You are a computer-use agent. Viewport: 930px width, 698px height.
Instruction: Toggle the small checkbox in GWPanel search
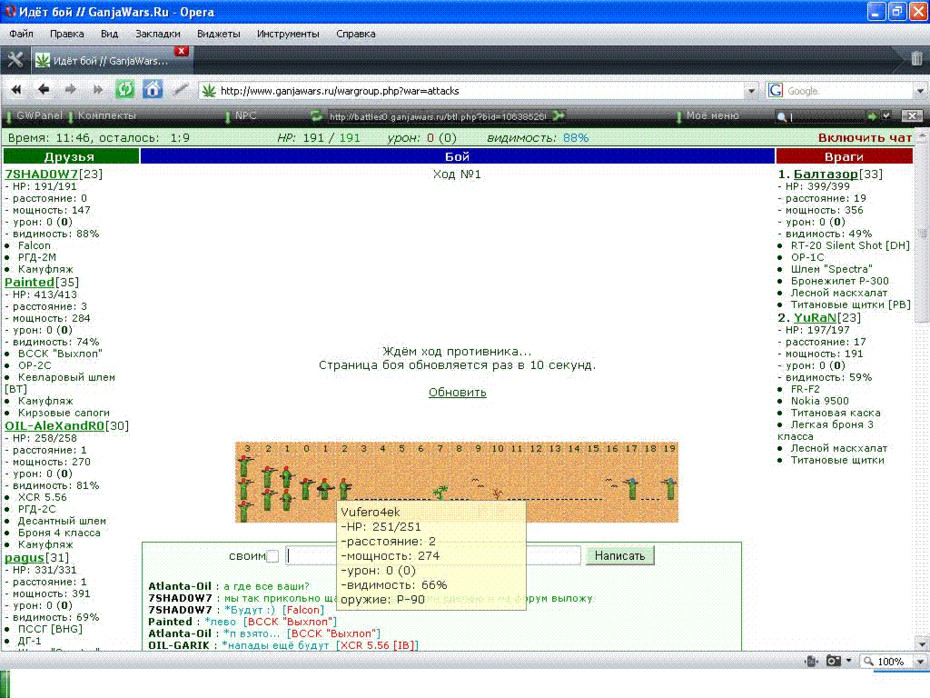886,116
